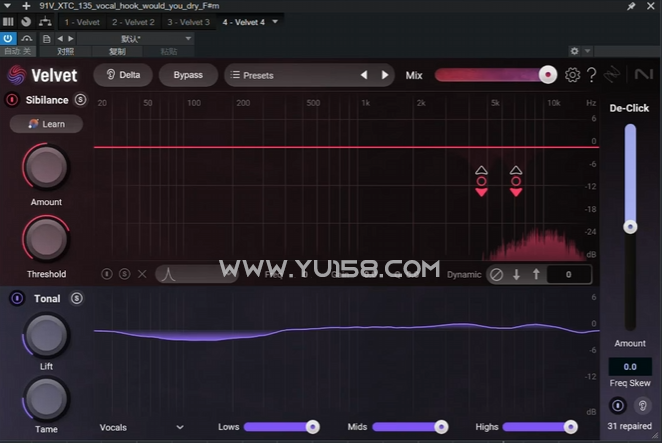Viewport: 662px width, 443px height.
Task: Go to next Velvet preset arrow
Action: tap(385, 75)
